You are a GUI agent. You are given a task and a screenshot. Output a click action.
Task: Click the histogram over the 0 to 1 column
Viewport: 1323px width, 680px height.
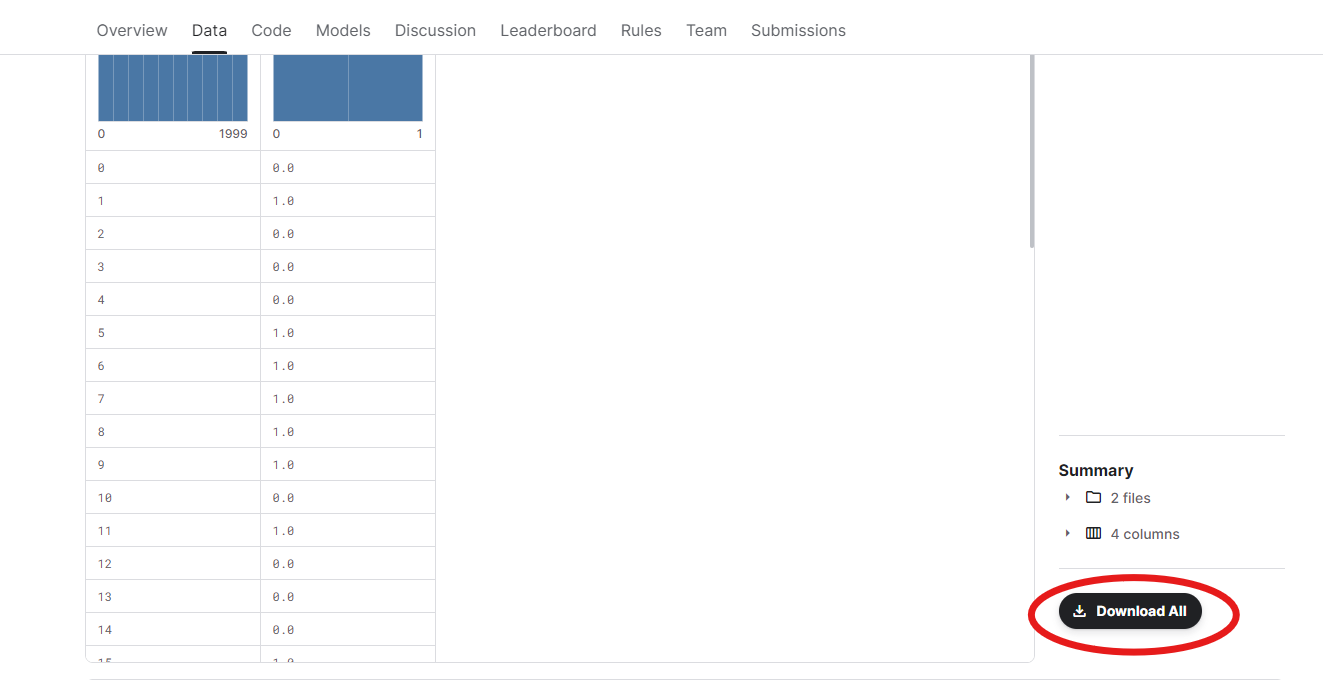pyautogui.click(x=348, y=88)
